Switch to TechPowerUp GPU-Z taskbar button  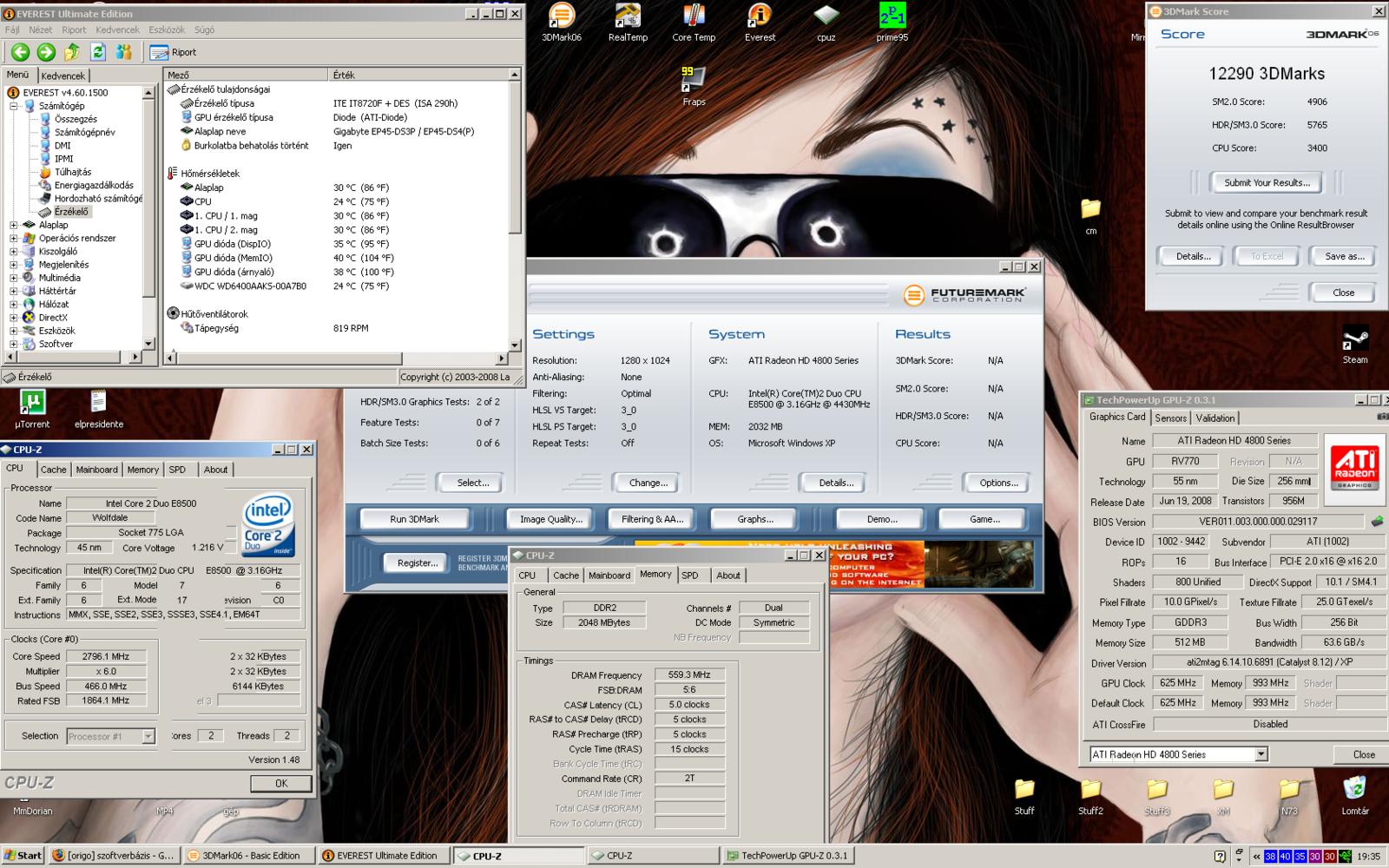(x=787, y=855)
